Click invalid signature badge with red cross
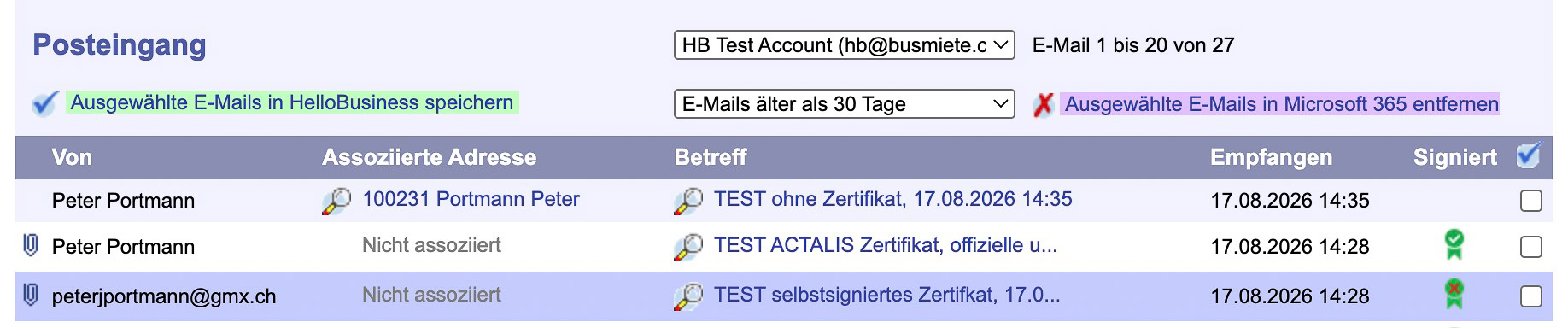Image resolution: width=1568 pixels, height=328 pixels. (1454, 295)
